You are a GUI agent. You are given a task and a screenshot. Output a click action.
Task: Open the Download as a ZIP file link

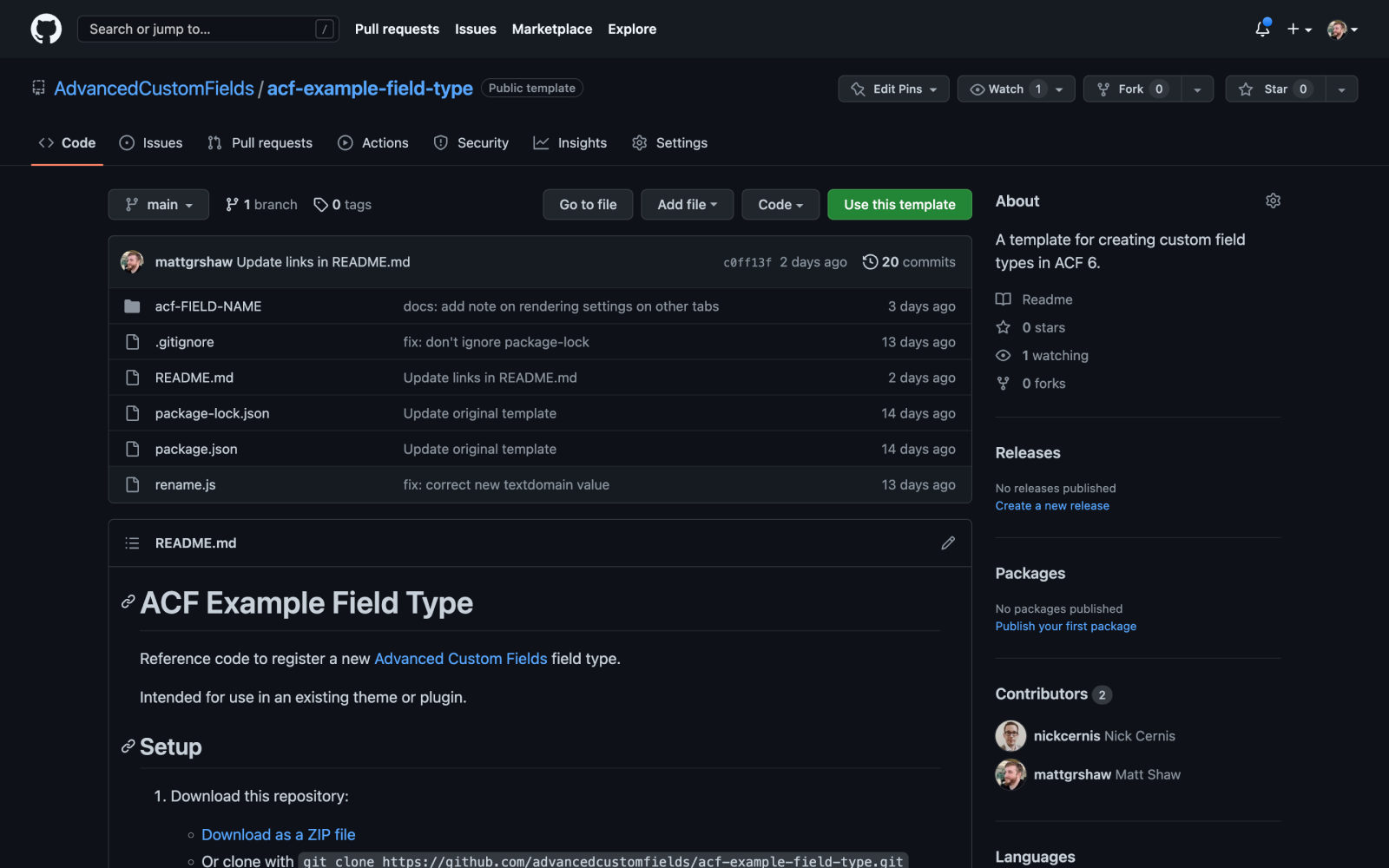[278, 834]
